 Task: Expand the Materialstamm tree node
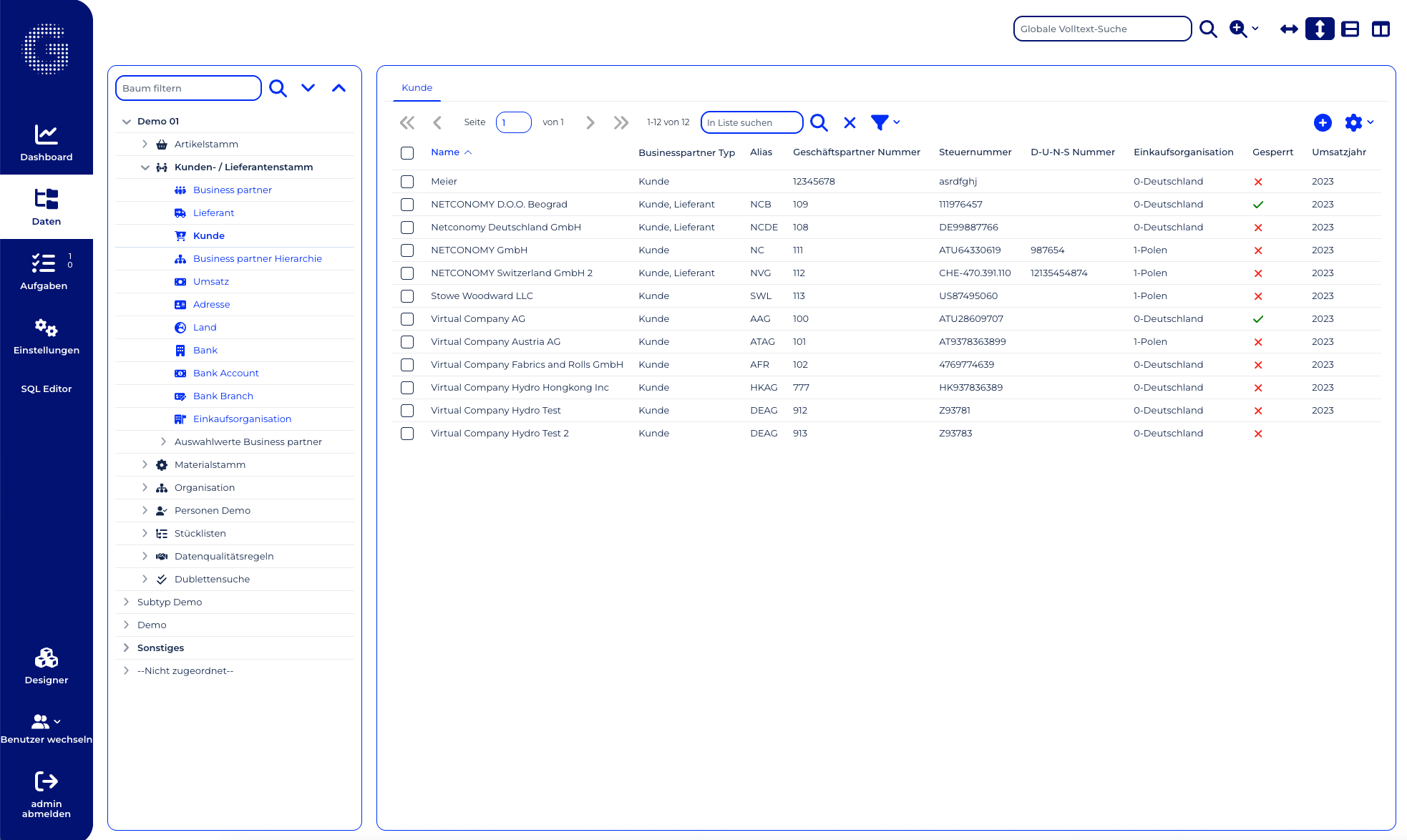(145, 464)
